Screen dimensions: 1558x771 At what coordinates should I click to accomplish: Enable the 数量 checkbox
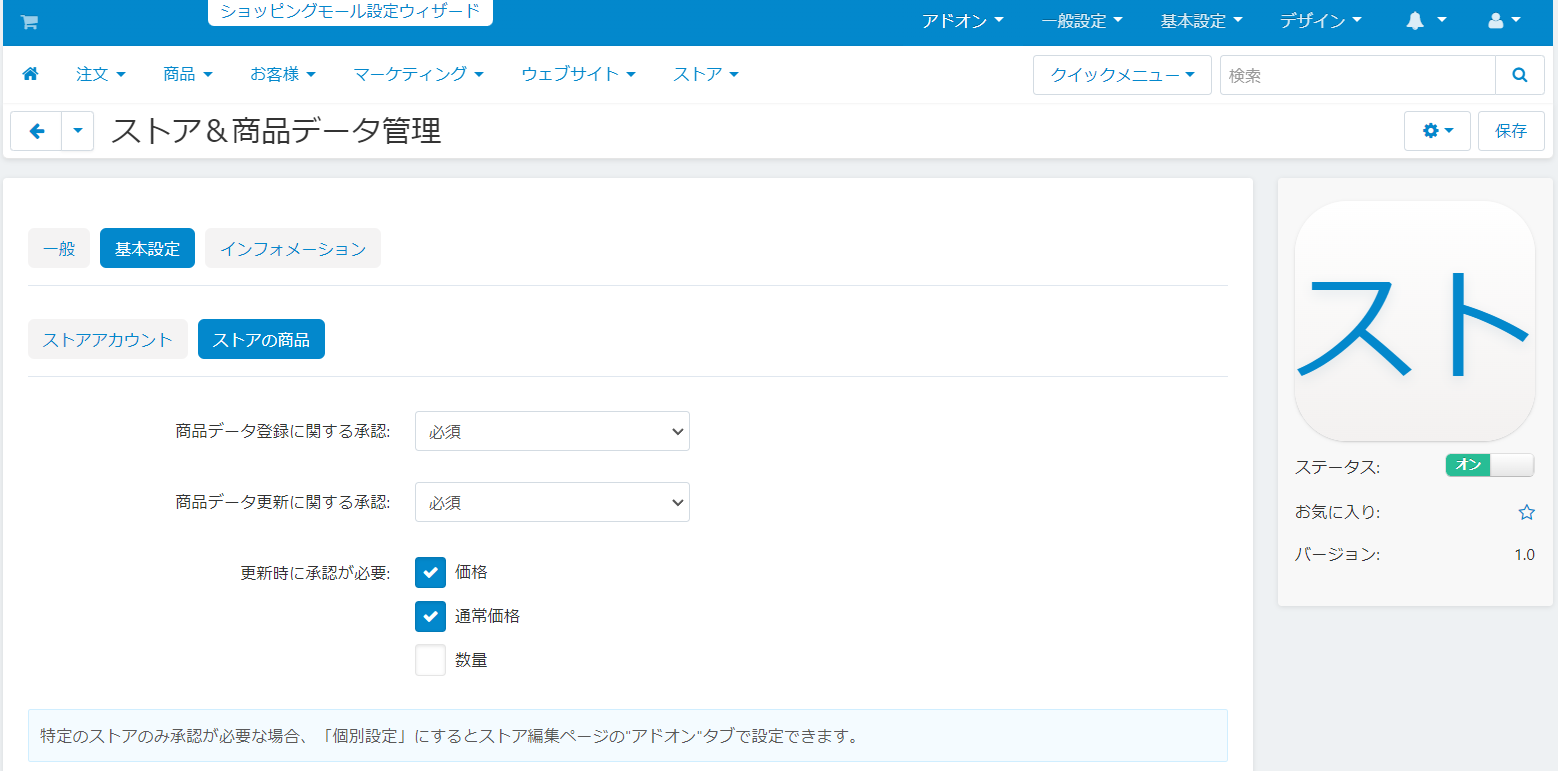(430, 660)
